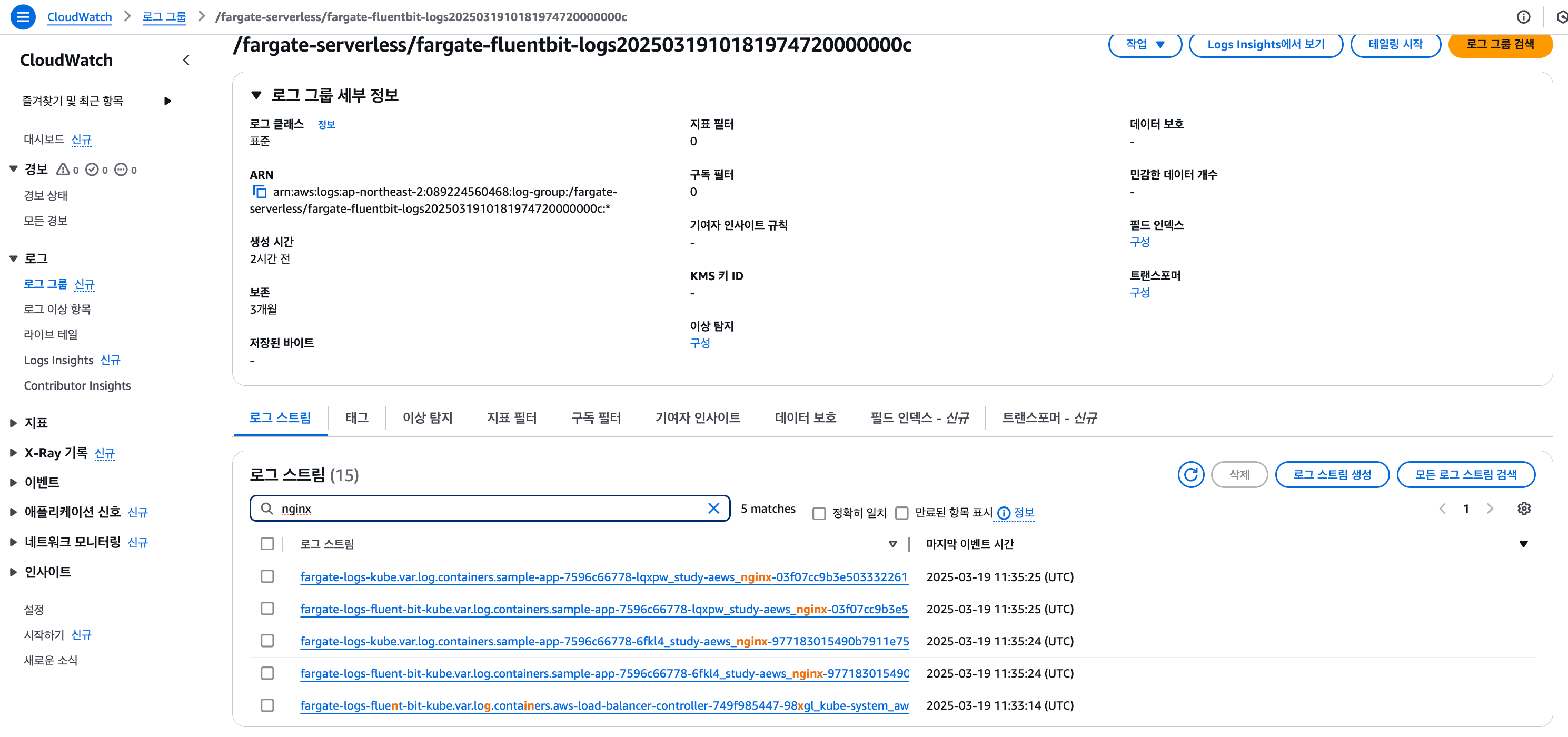Enable the exact match checkbox

pyautogui.click(x=819, y=513)
